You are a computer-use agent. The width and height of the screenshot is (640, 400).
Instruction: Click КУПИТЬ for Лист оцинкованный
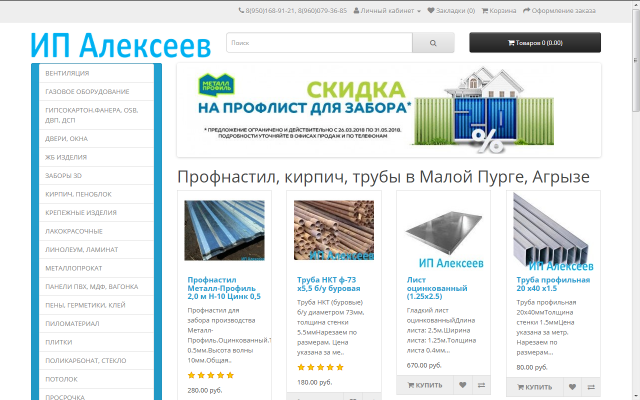coord(425,385)
